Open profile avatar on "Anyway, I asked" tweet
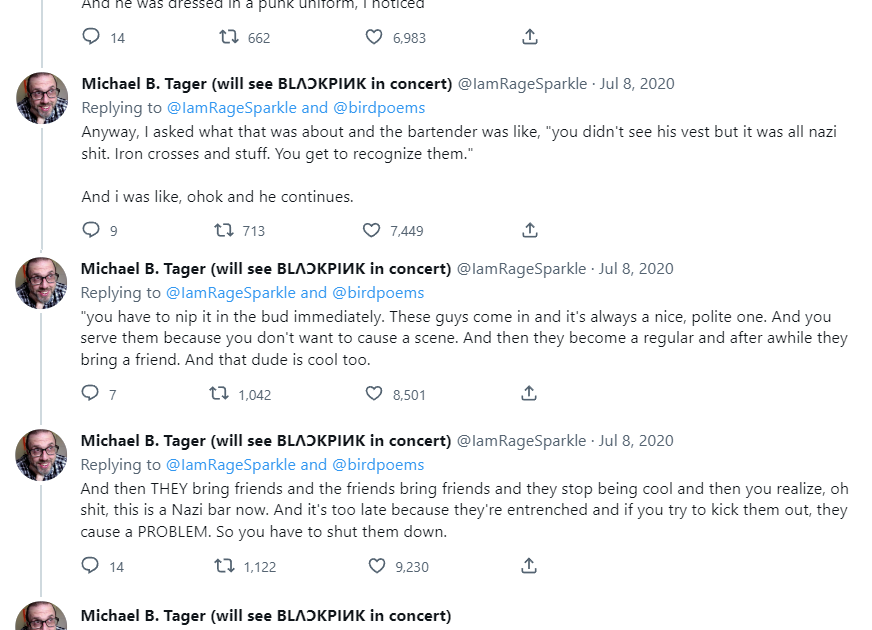The width and height of the screenshot is (872, 630). click(x=42, y=98)
